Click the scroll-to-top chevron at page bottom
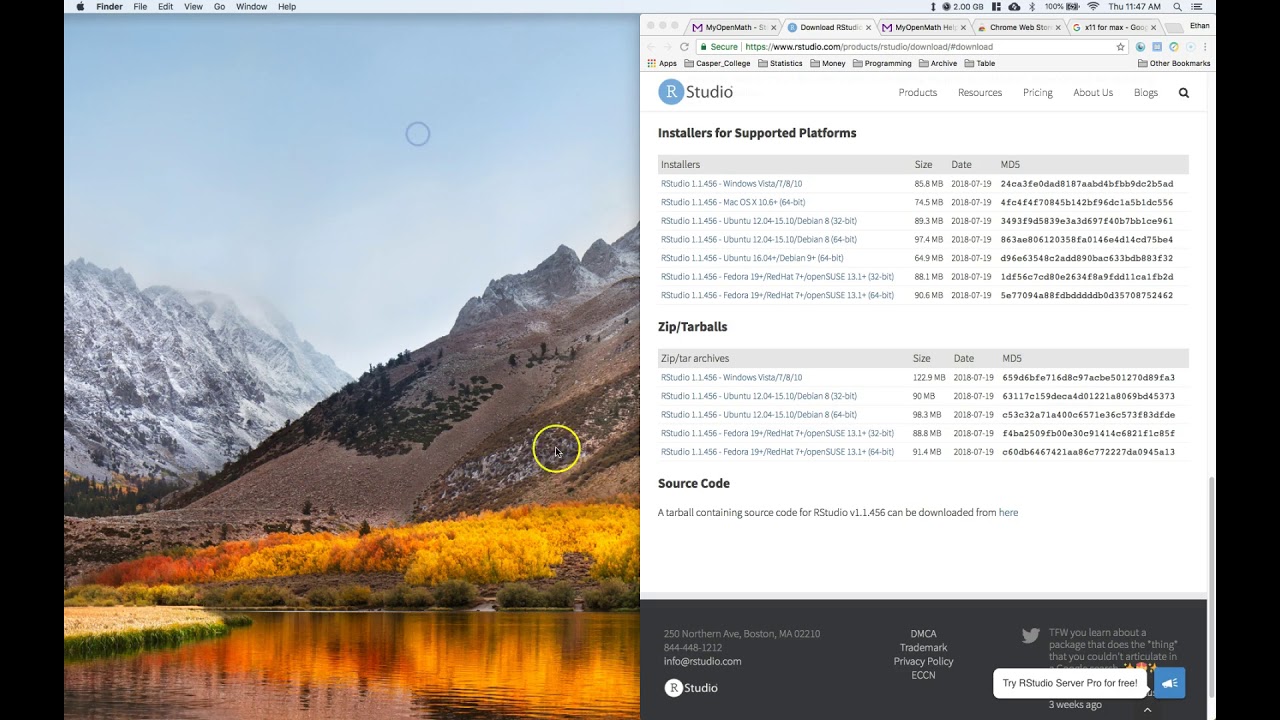This screenshot has height=720, width=1280. point(1147,710)
